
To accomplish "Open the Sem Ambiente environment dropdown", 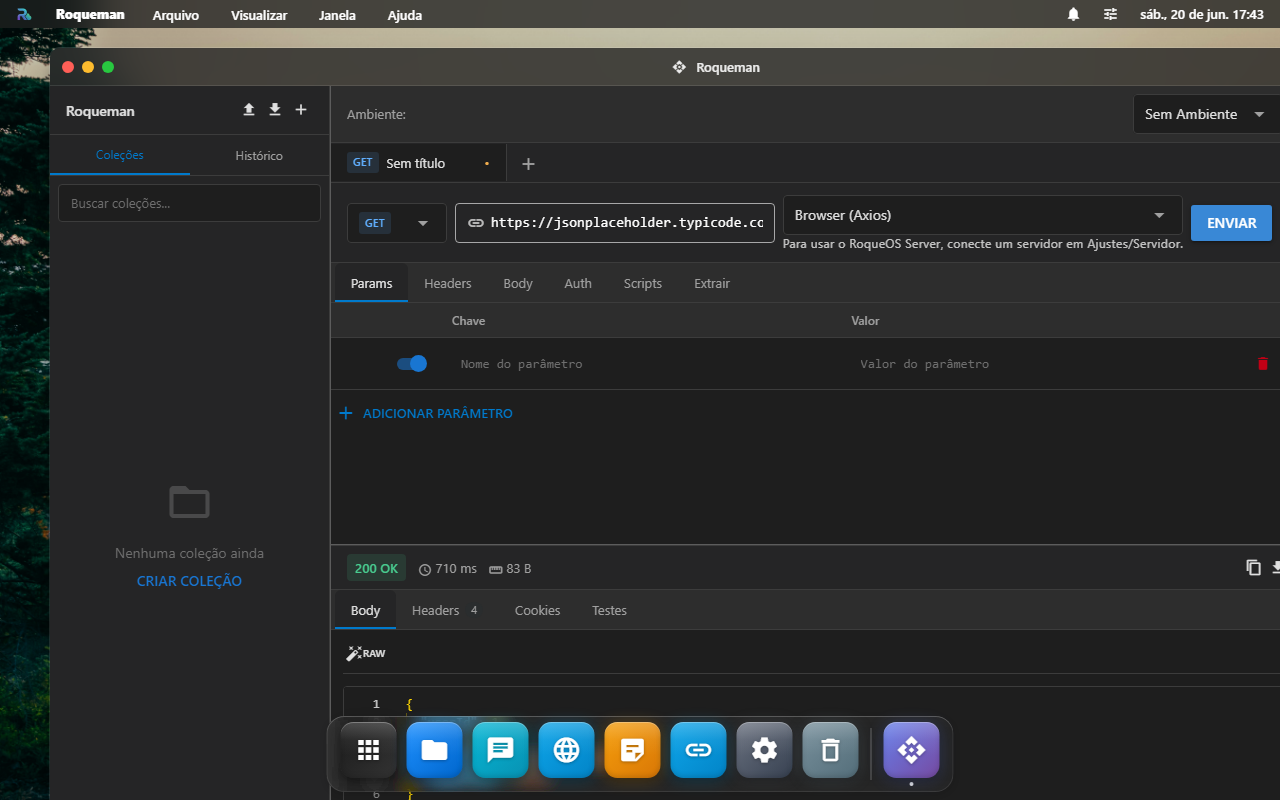I will (x=1206, y=114).
